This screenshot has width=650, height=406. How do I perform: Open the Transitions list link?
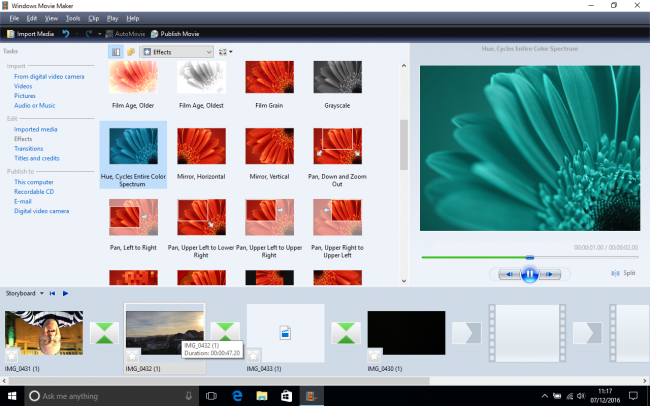[29, 148]
